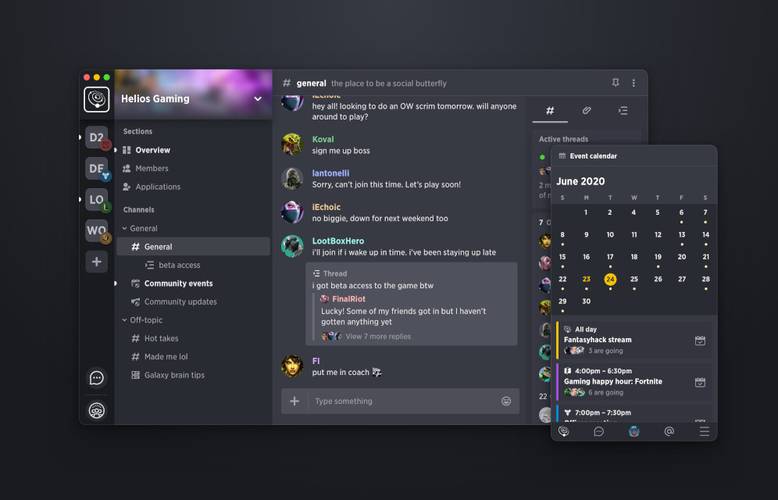Select June 30 in the calendar
Image resolution: width=778 pixels, height=500 pixels.
click(586, 301)
